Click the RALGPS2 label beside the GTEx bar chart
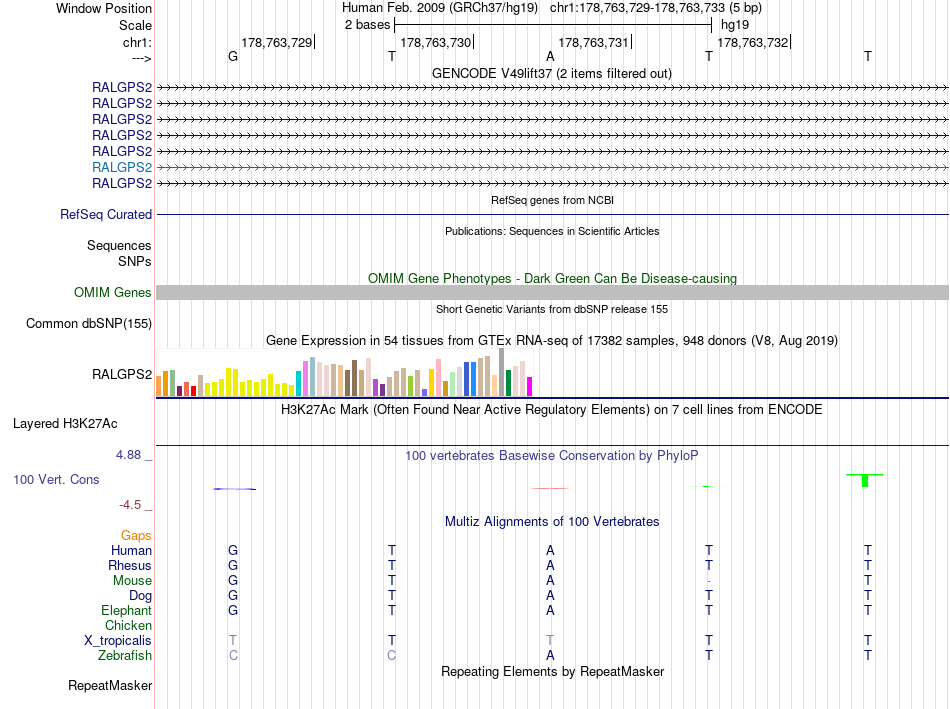The height and width of the screenshot is (709, 950). [x=122, y=374]
